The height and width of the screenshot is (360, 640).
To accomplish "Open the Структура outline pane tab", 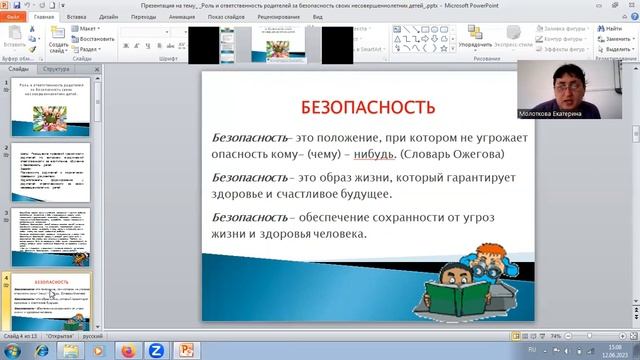I will [56, 69].
